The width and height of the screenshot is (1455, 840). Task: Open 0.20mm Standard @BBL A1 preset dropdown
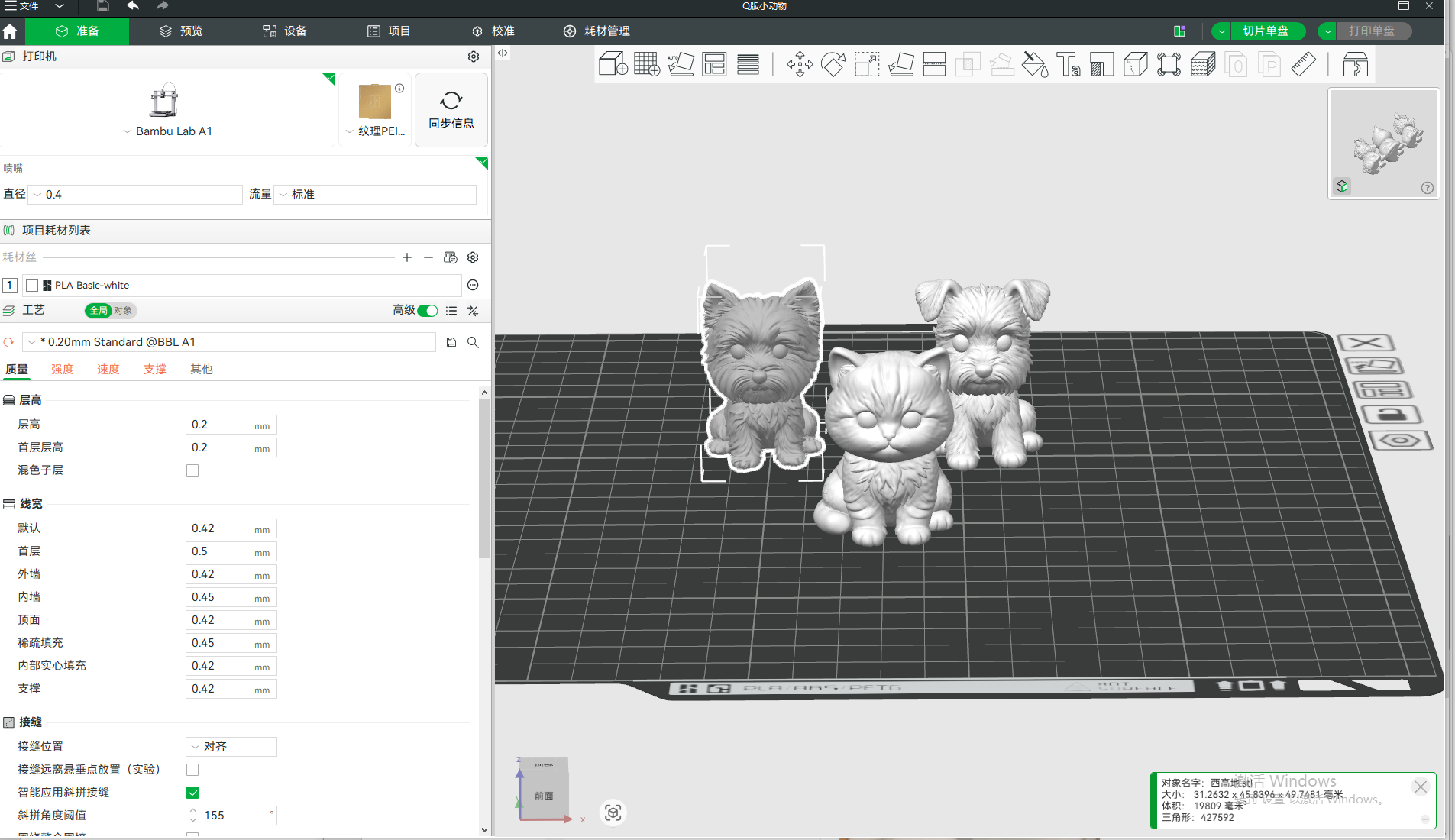click(229, 342)
